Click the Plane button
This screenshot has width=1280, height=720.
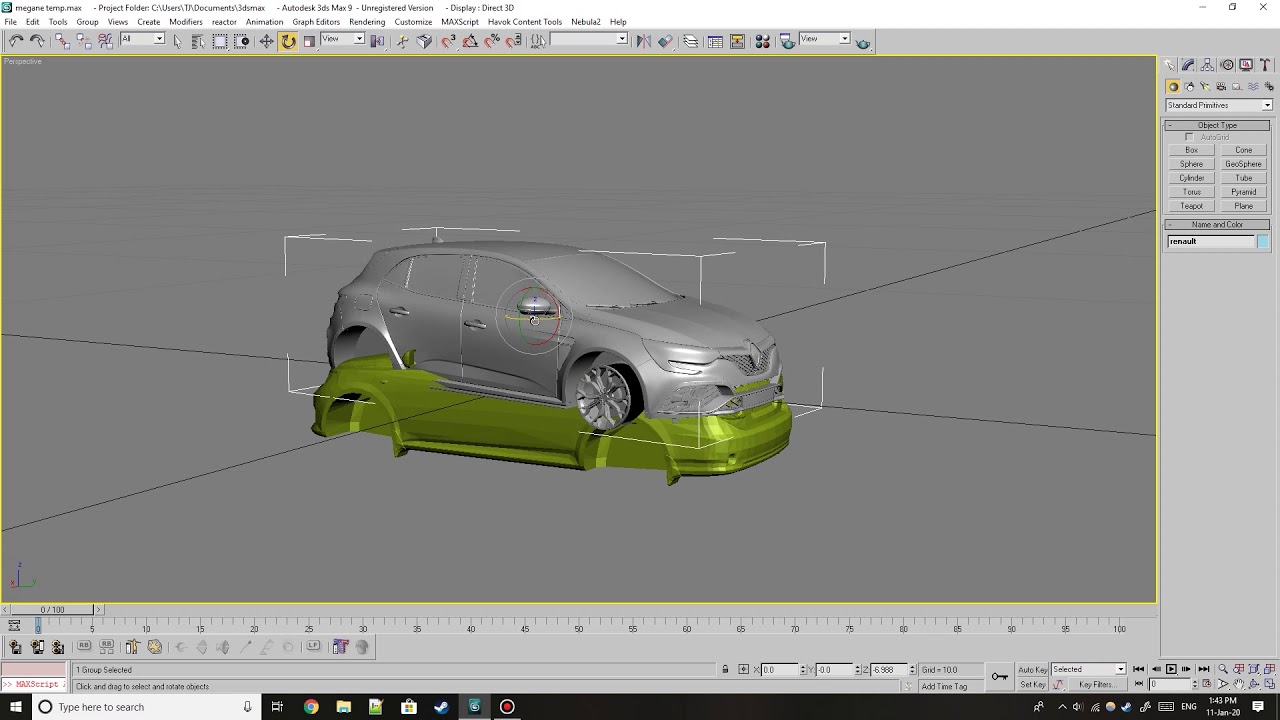1244,206
